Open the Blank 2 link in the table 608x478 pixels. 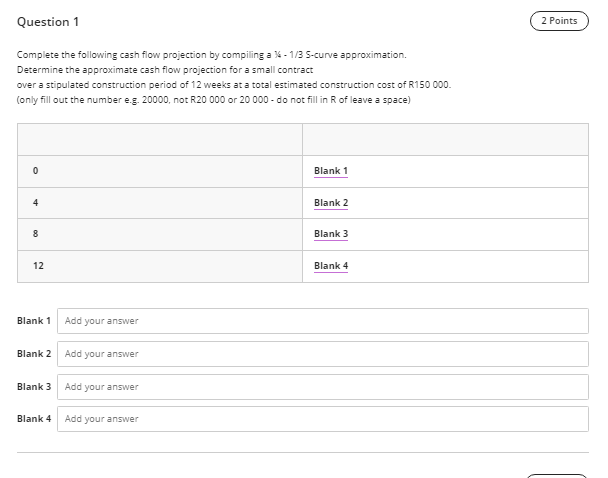pos(330,203)
